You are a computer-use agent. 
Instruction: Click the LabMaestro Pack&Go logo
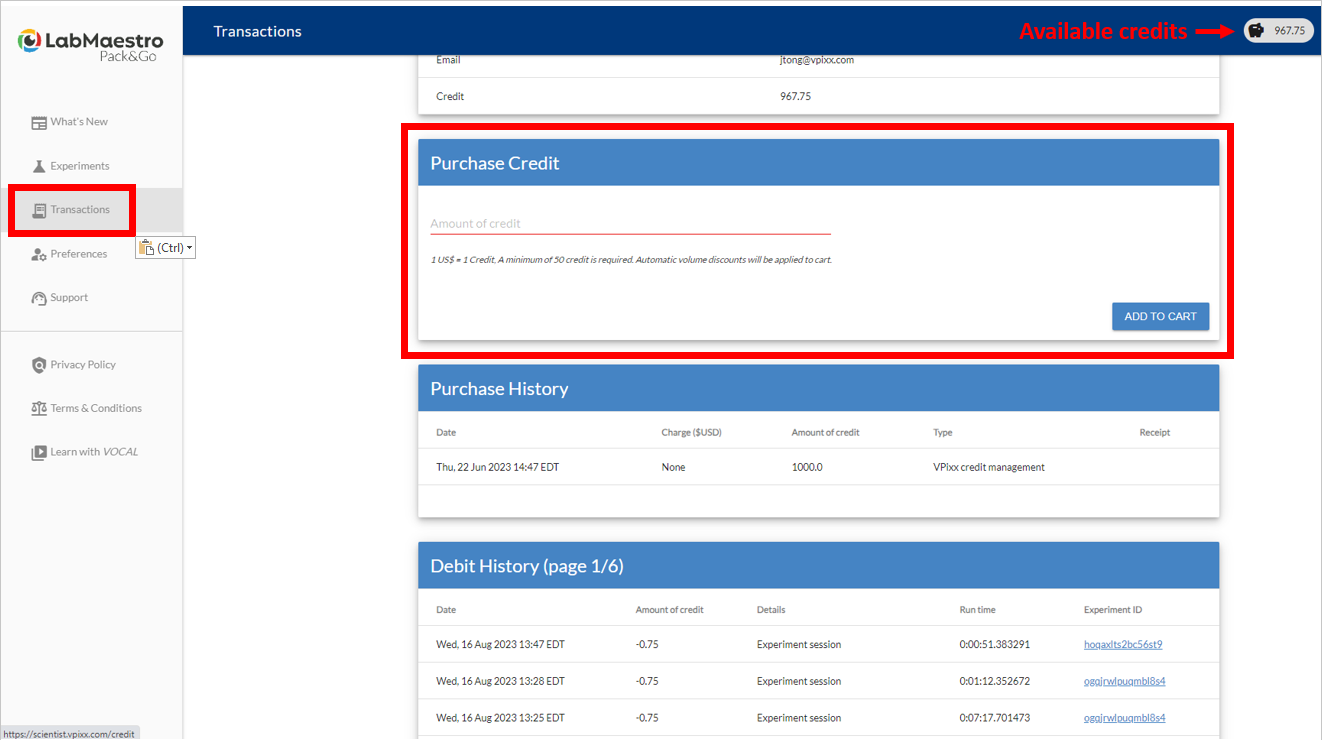pyautogui.click(x=91, y=45)
